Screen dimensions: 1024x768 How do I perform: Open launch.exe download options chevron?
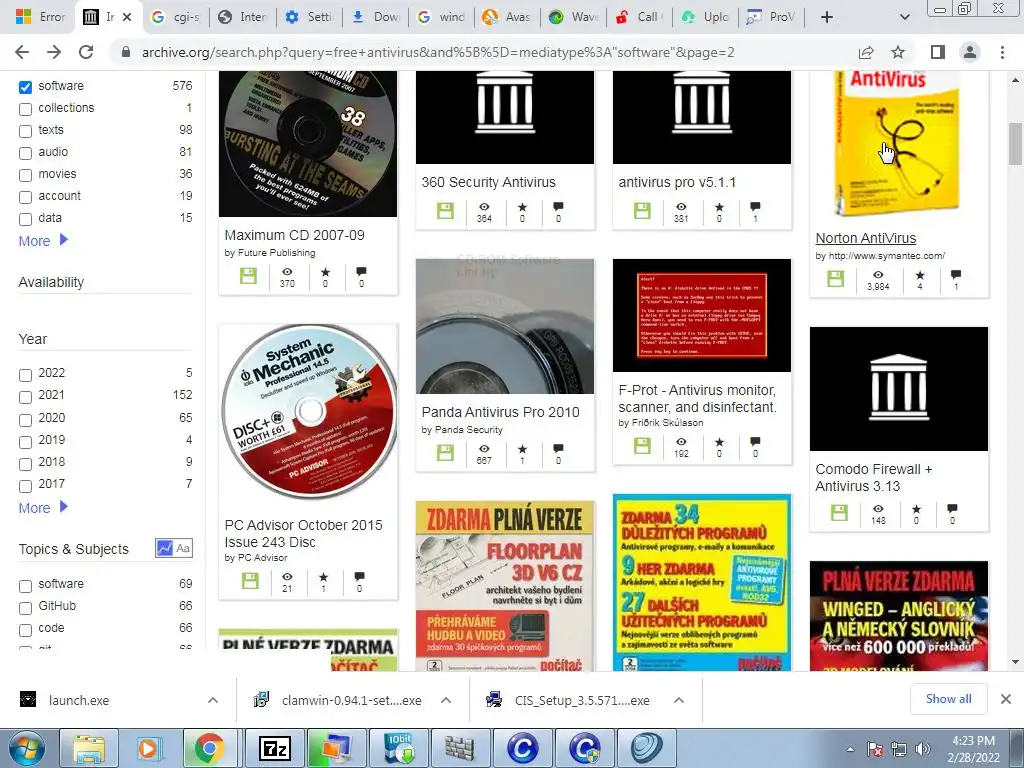(213, 700)
